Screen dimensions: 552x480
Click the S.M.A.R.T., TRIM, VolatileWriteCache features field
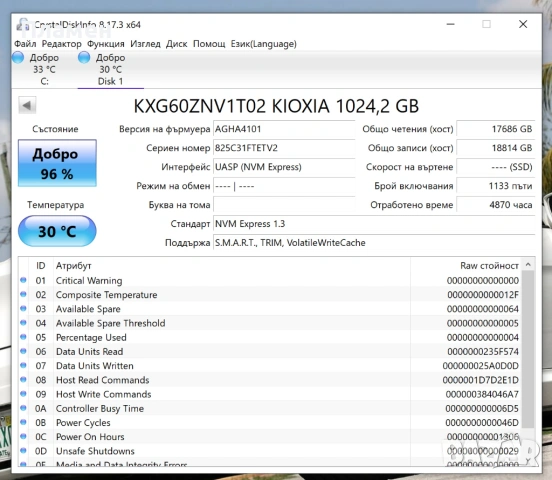[x=374, y=243]
